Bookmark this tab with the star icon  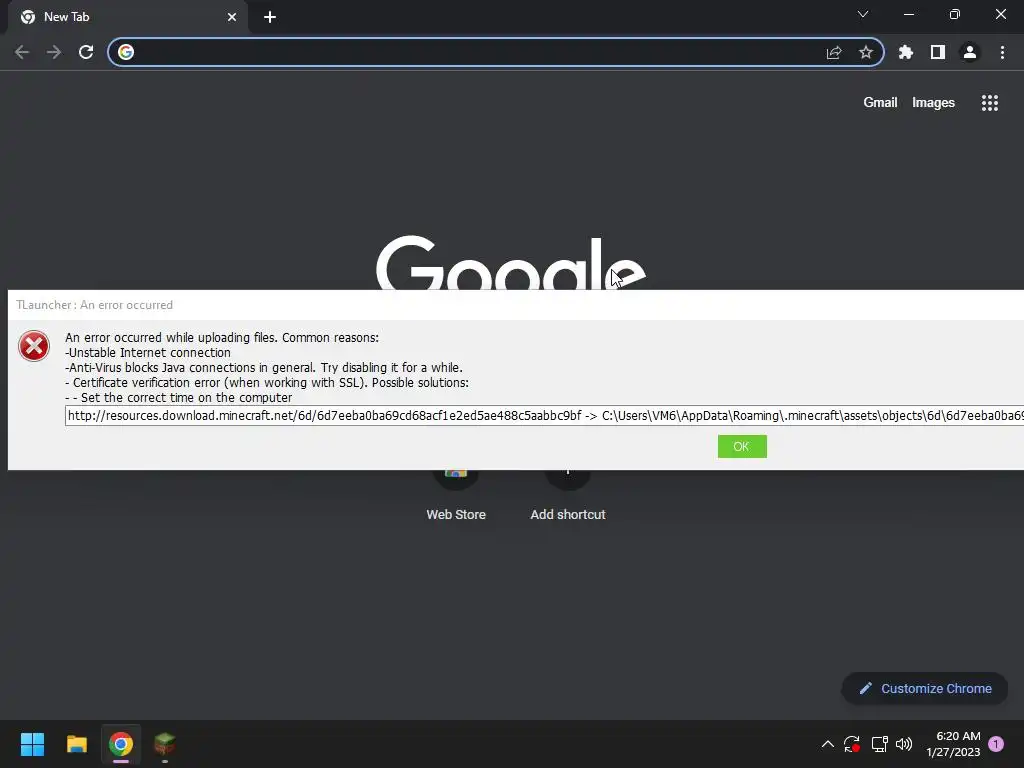pos(866,52)
